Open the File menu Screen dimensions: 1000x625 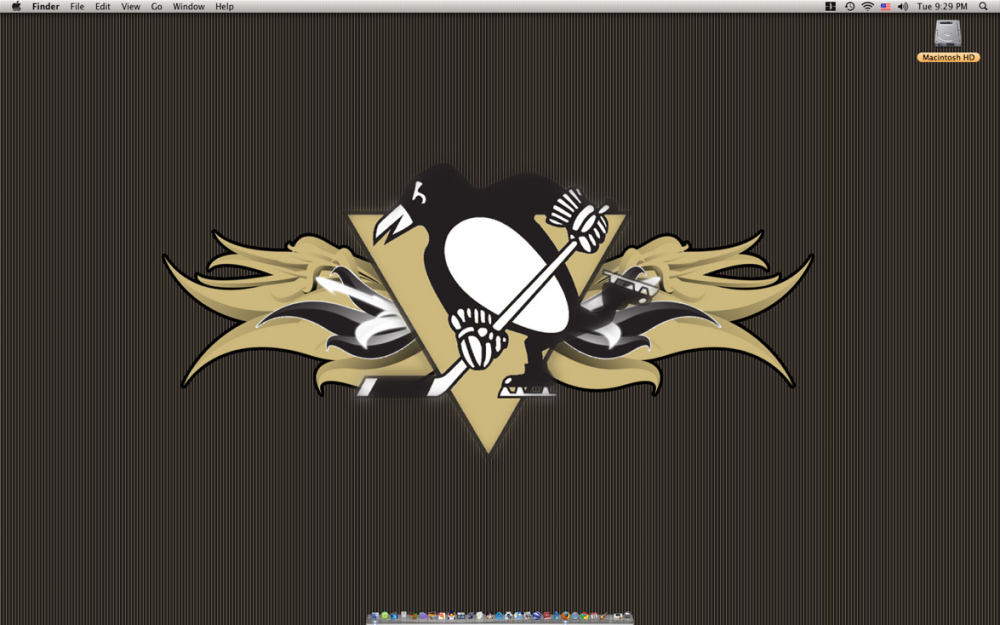(77, 6)
